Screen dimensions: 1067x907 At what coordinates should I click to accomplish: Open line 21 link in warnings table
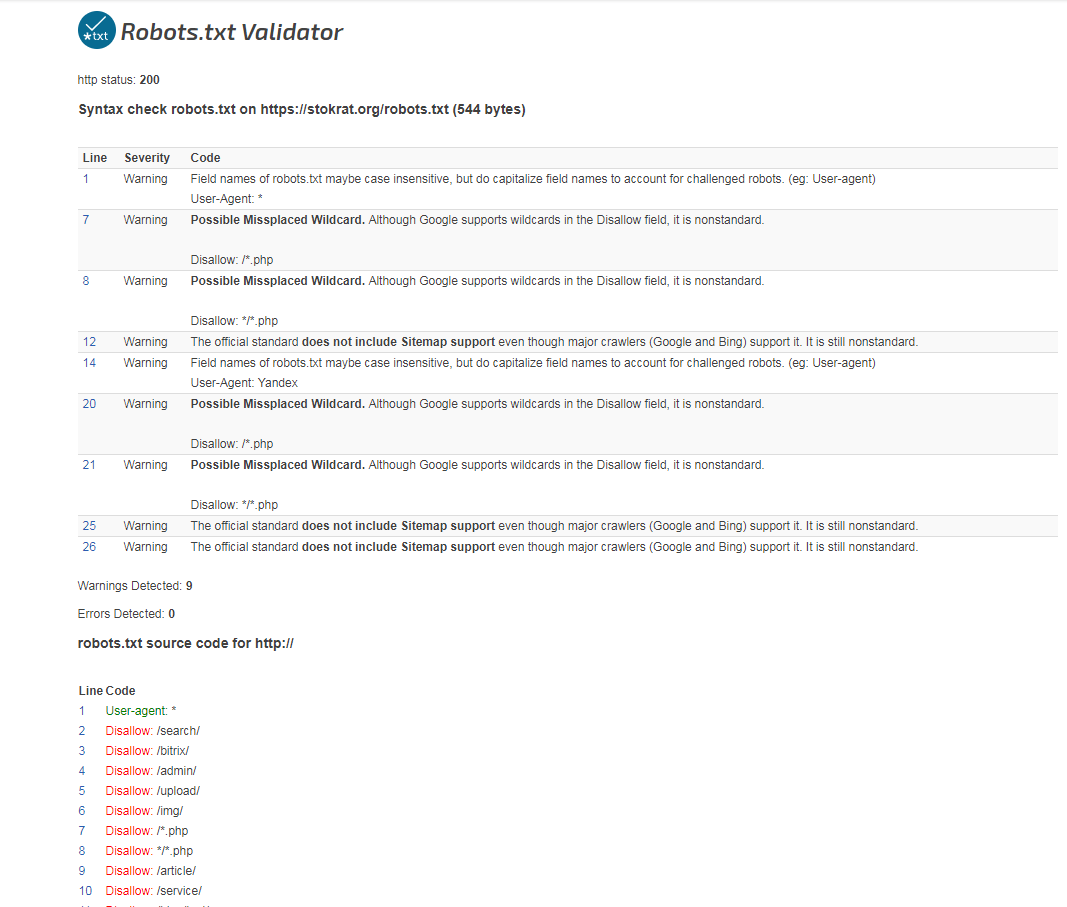tap(89, 465)
